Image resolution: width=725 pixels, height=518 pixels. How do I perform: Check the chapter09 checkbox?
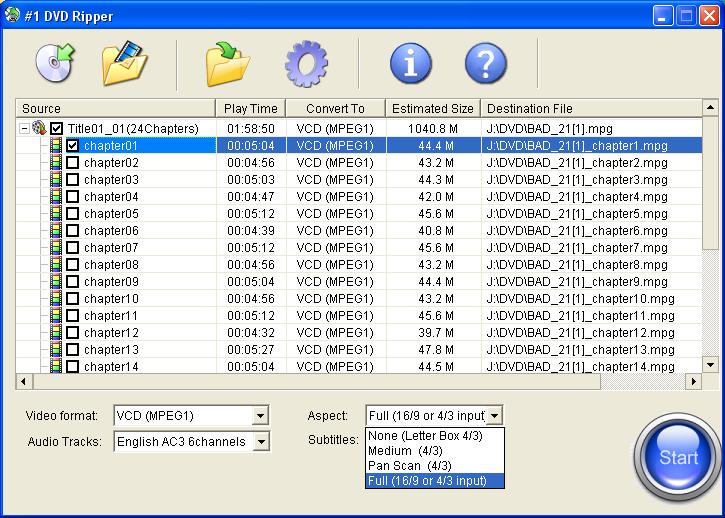click(x=72, y=282)
